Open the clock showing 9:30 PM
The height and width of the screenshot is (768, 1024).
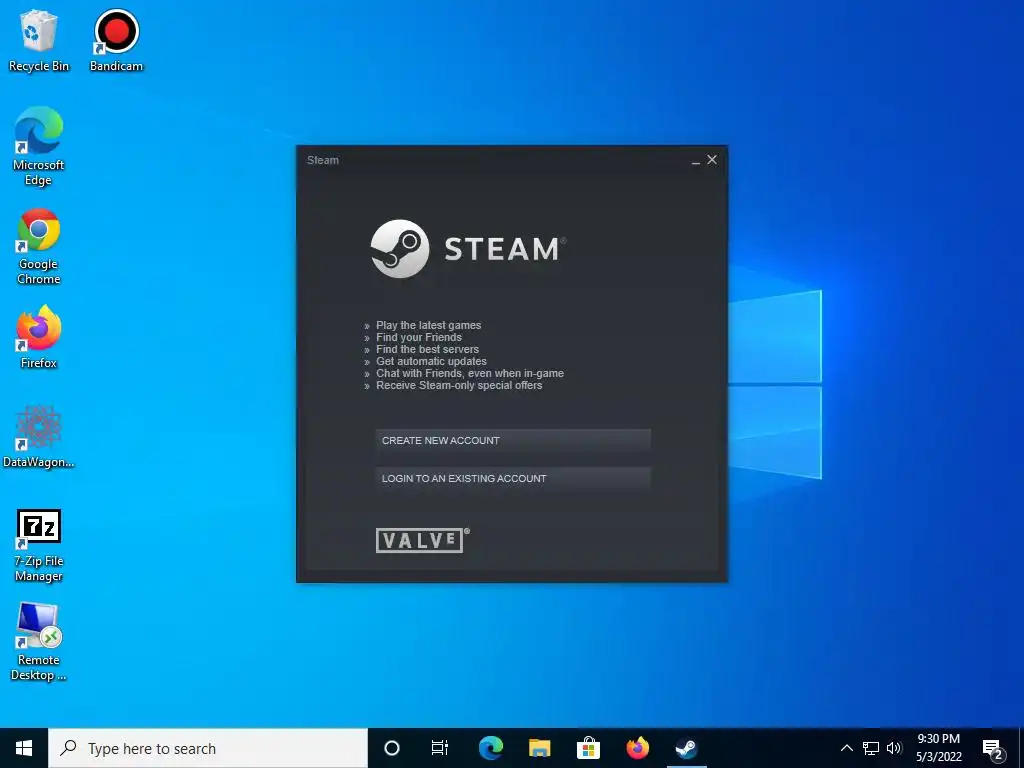938,748
